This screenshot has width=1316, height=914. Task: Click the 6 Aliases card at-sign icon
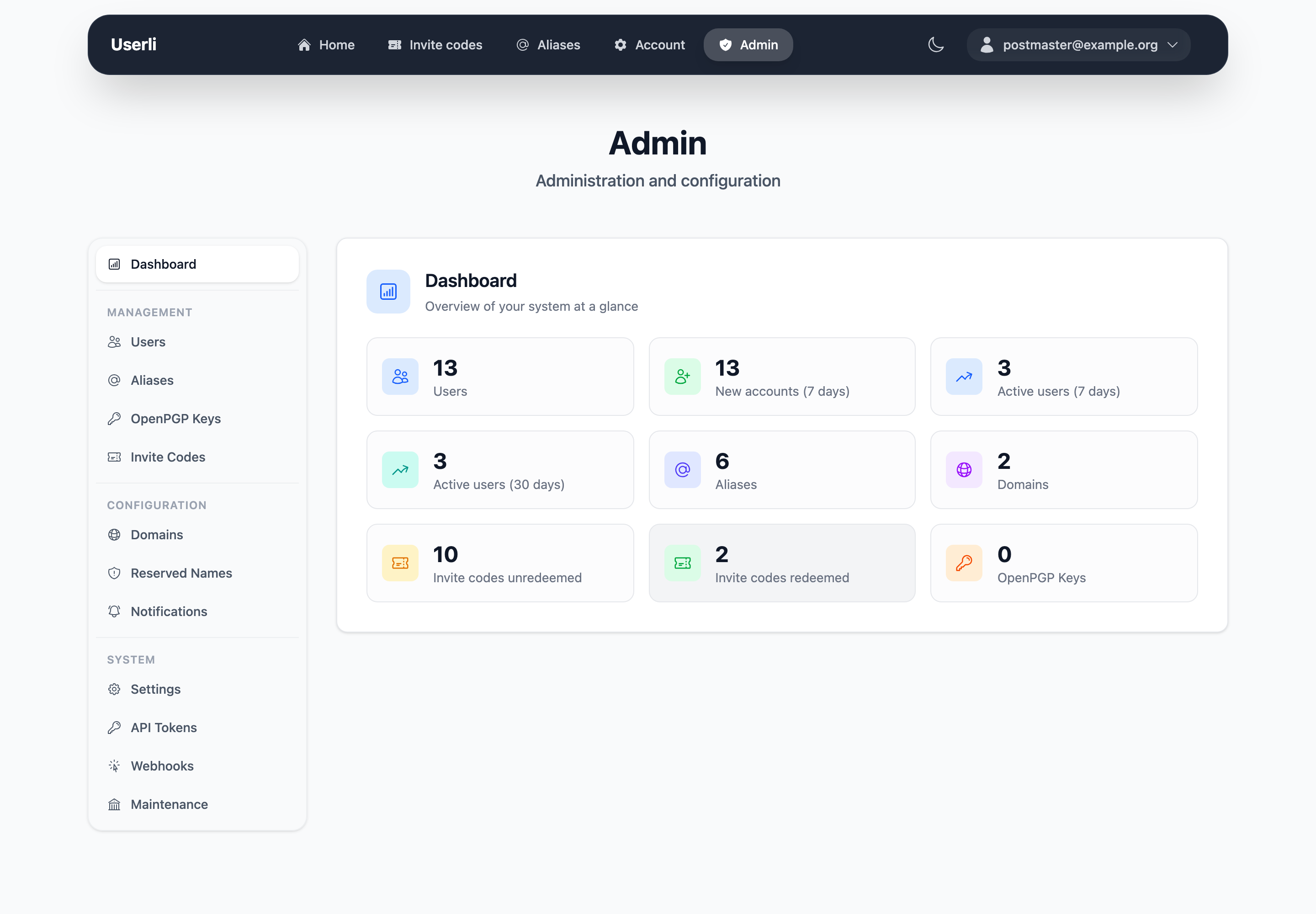point(683,470)
